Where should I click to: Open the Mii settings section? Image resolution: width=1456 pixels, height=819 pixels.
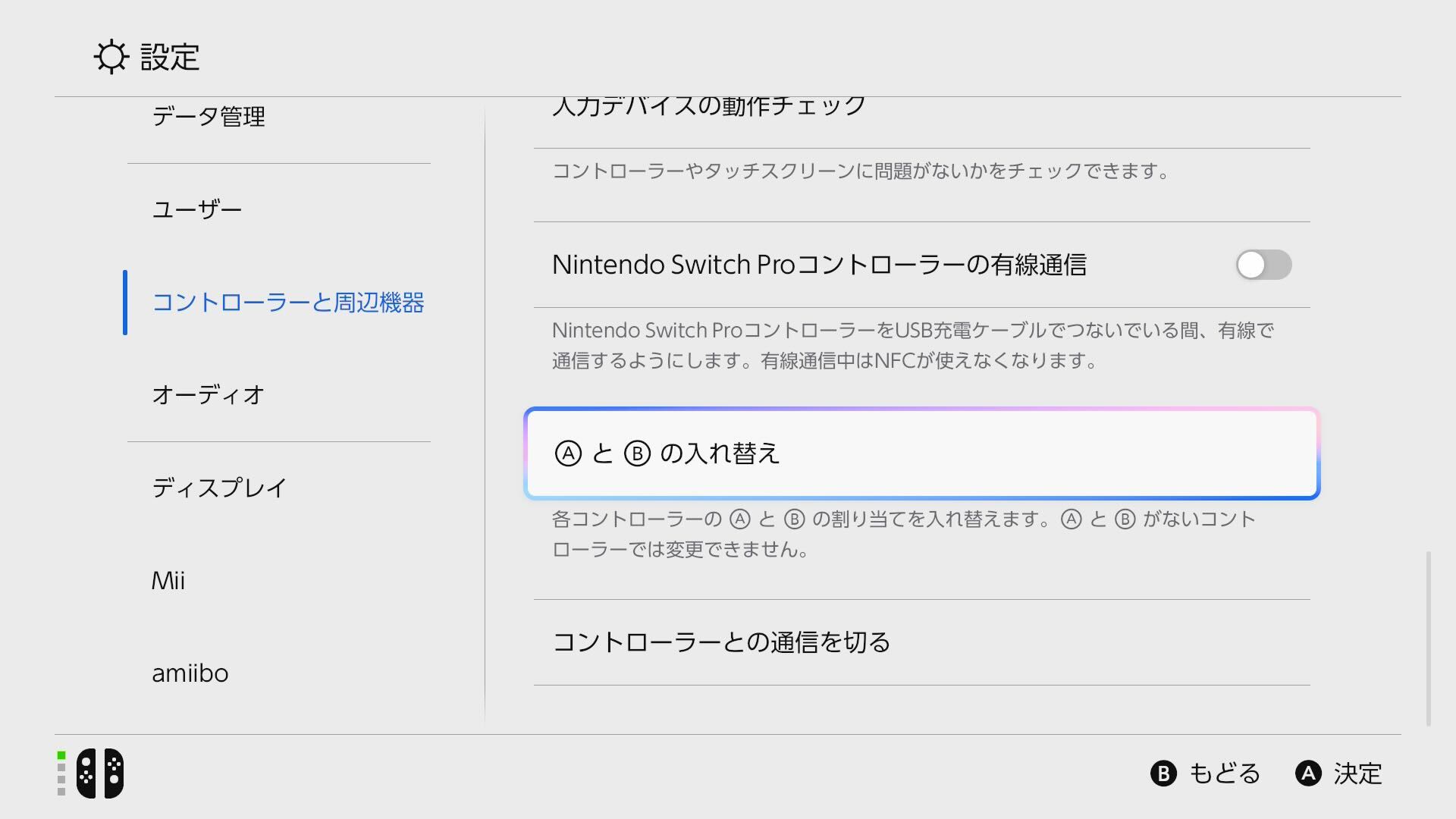click(x=168, y=581)
